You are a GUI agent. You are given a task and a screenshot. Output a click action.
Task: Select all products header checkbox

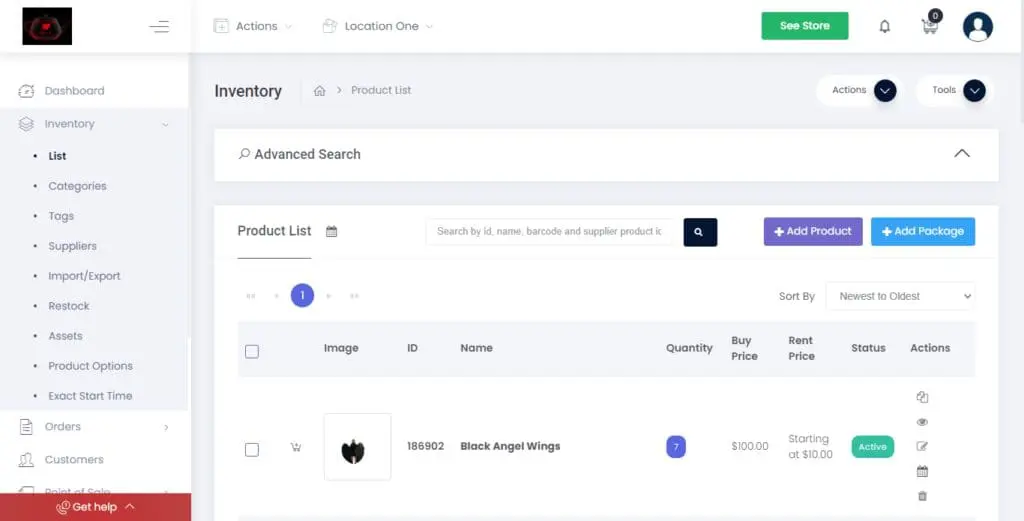252,352
